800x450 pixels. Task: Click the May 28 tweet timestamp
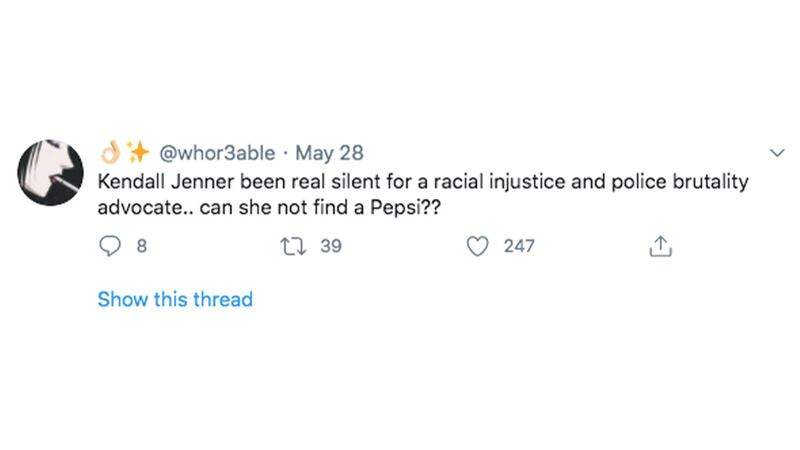coord(329,153)
